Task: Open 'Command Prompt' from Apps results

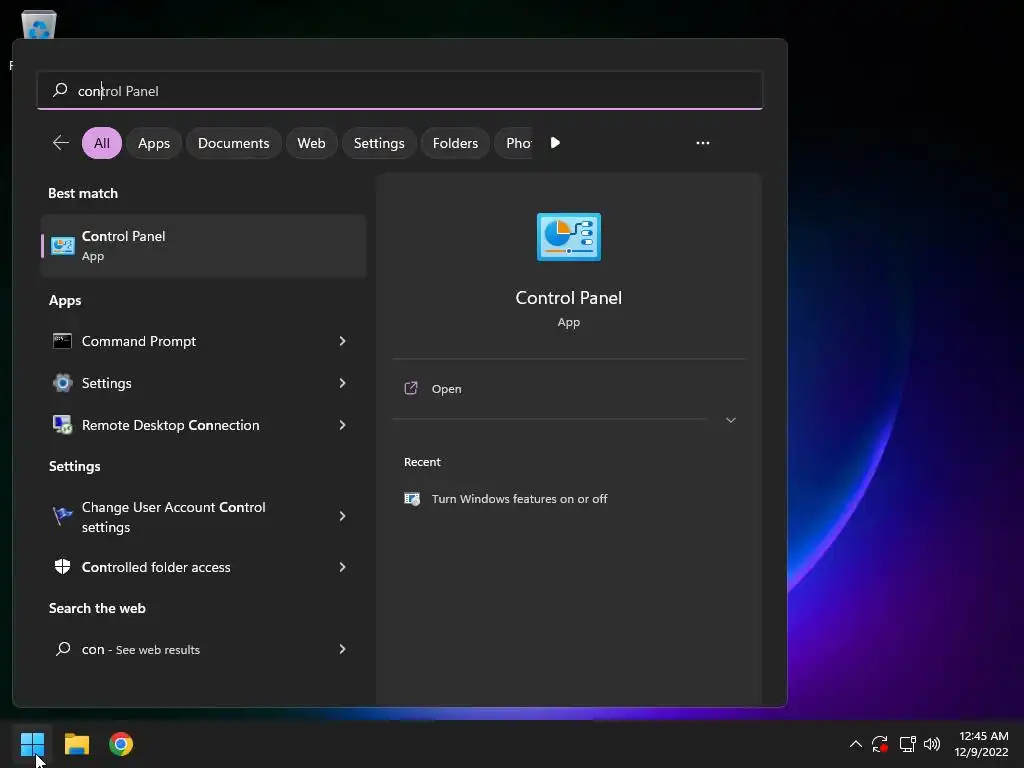Action: pos(138,341)
